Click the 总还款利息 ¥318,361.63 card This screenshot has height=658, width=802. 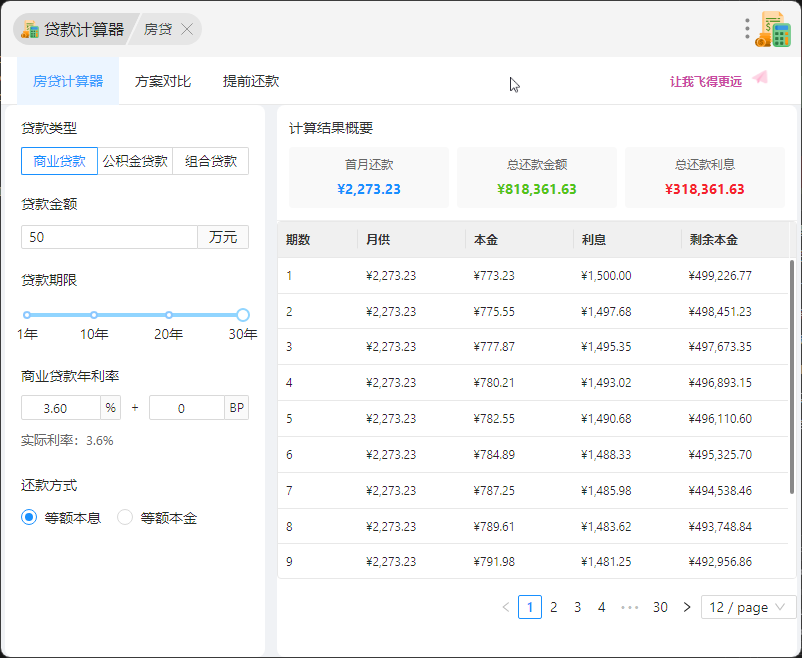tap(705, 178)
